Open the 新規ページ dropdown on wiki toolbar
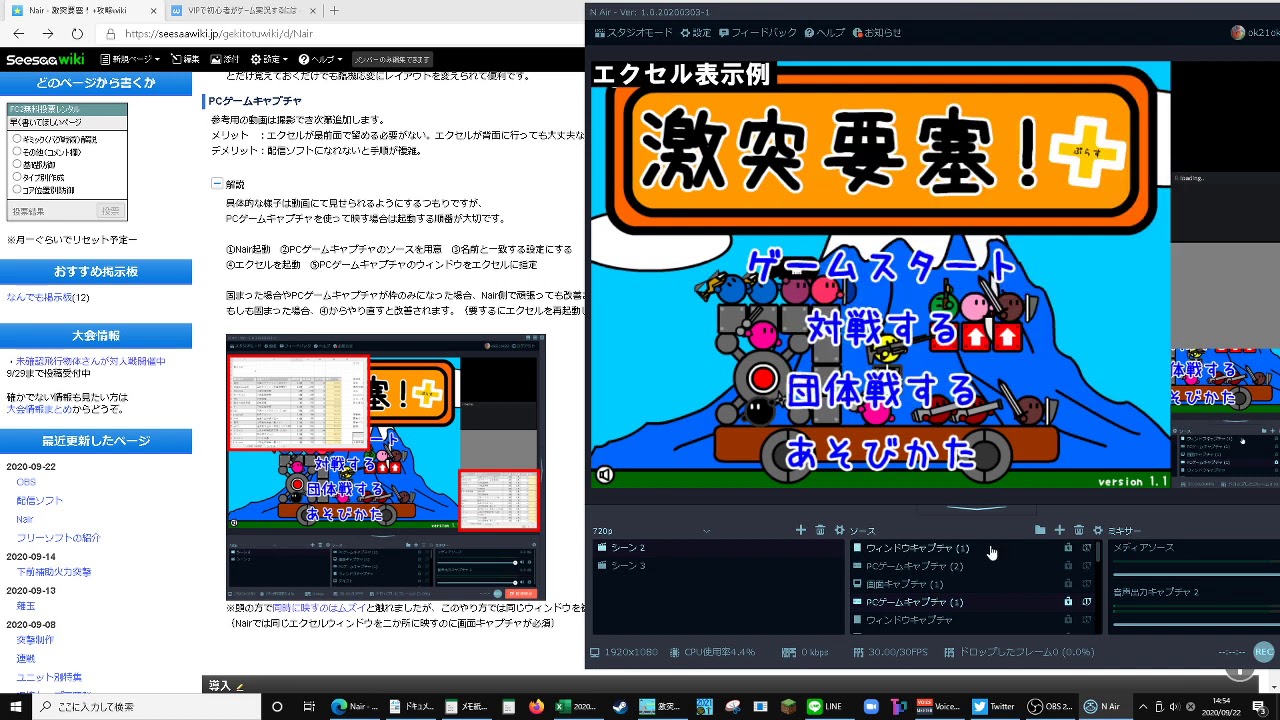Viewport: 1280px width, 720px height. (x=130, y=60)
